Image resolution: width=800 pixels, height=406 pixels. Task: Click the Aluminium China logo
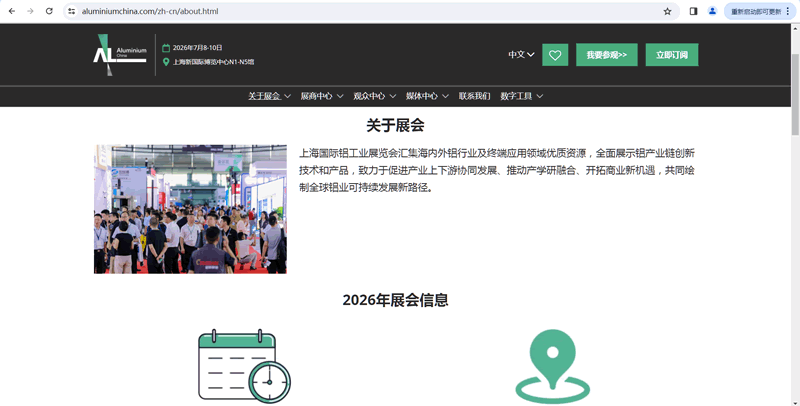[119, 54]
